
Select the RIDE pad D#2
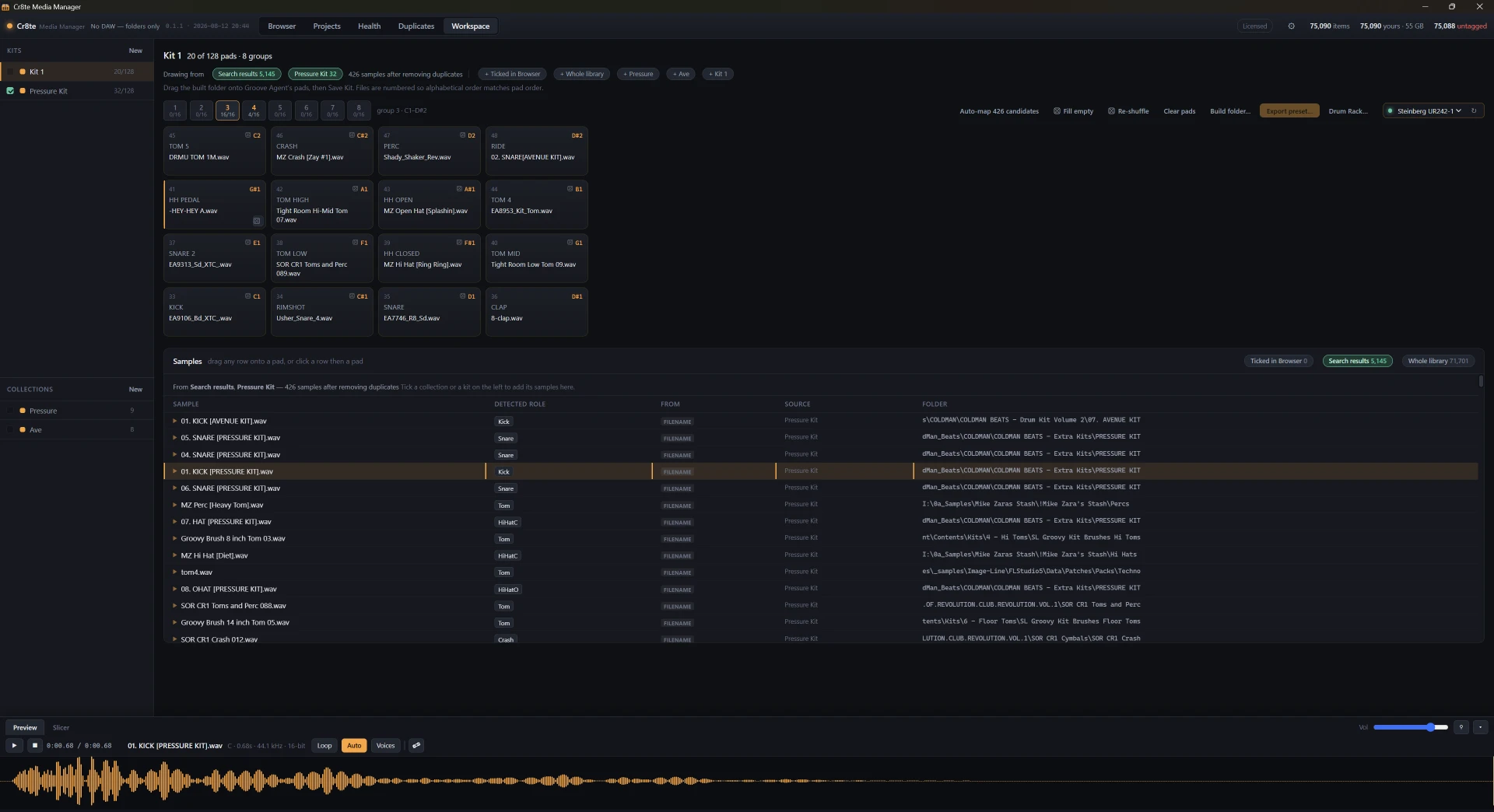pos(536,151)
